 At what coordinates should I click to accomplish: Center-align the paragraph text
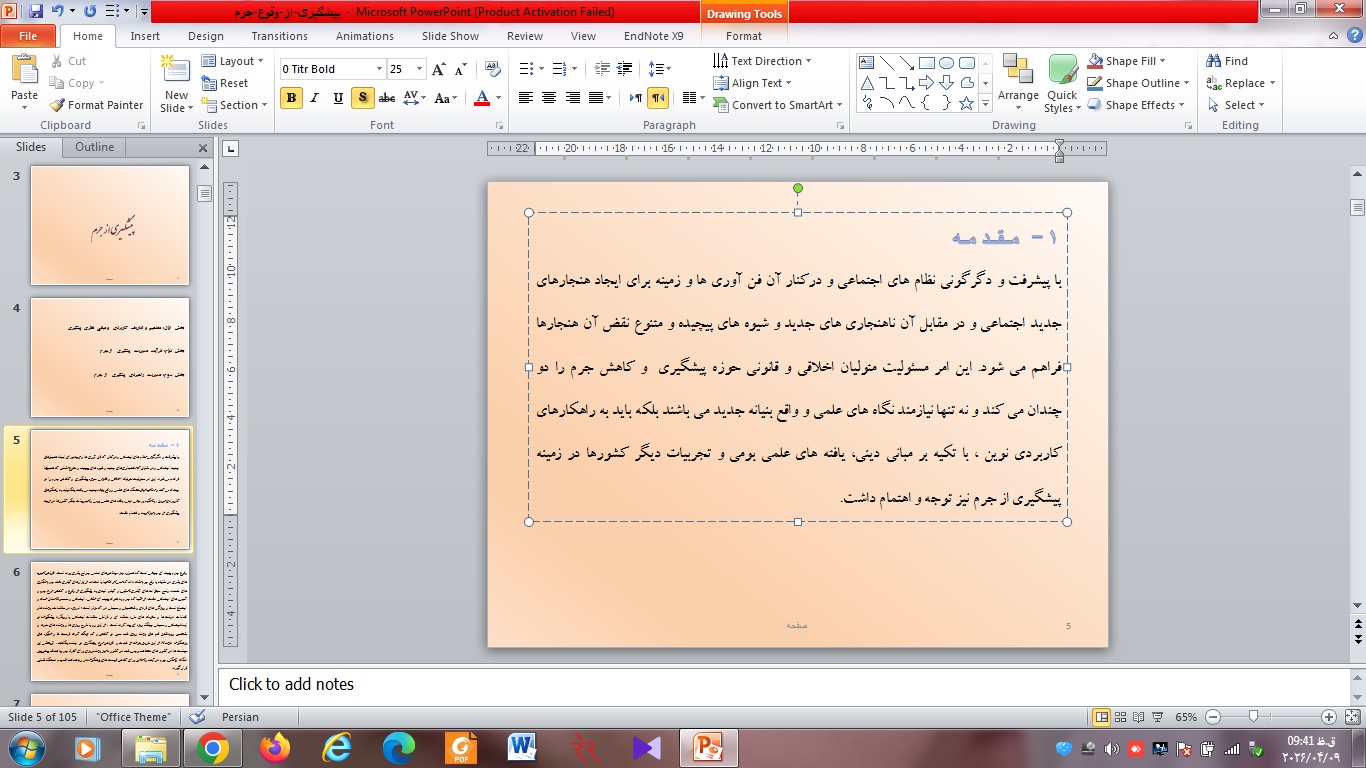pos(549,98)
